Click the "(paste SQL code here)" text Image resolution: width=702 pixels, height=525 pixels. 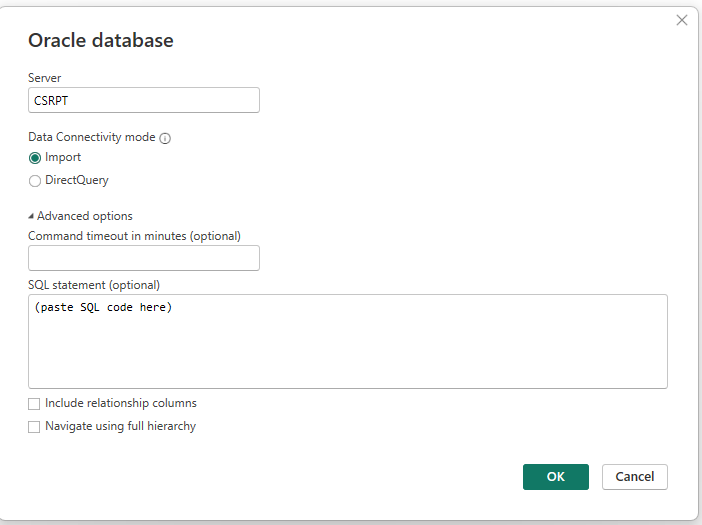[103, 307]
